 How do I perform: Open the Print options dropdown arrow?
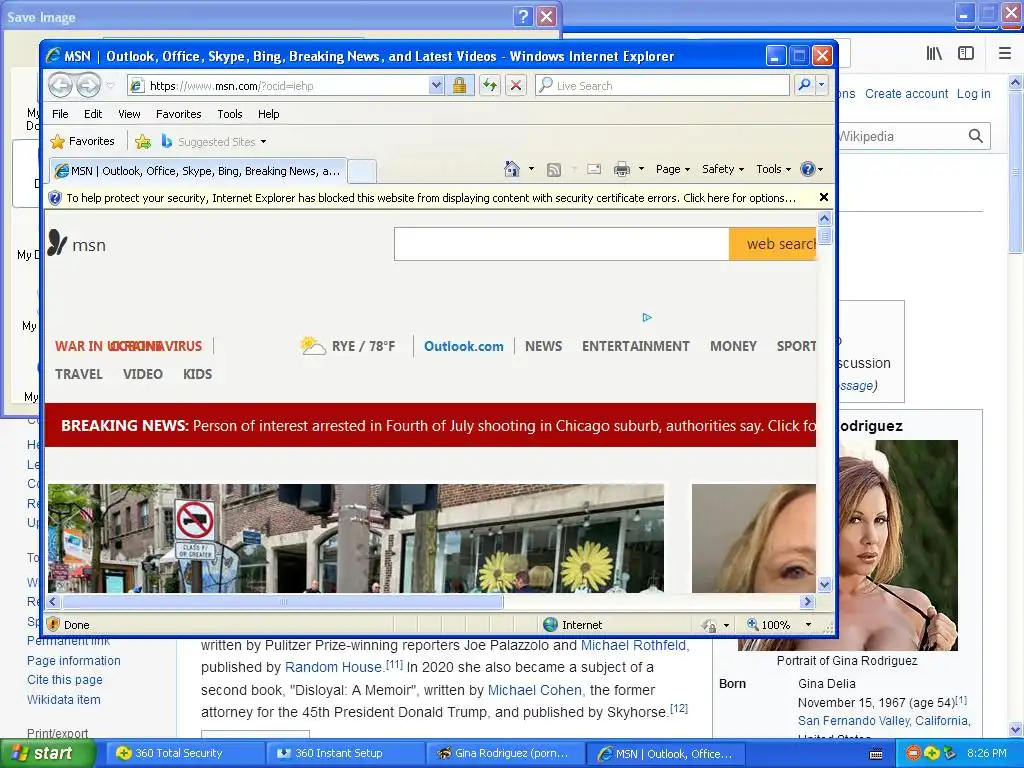pyautogui.click(x=641, y=169)
